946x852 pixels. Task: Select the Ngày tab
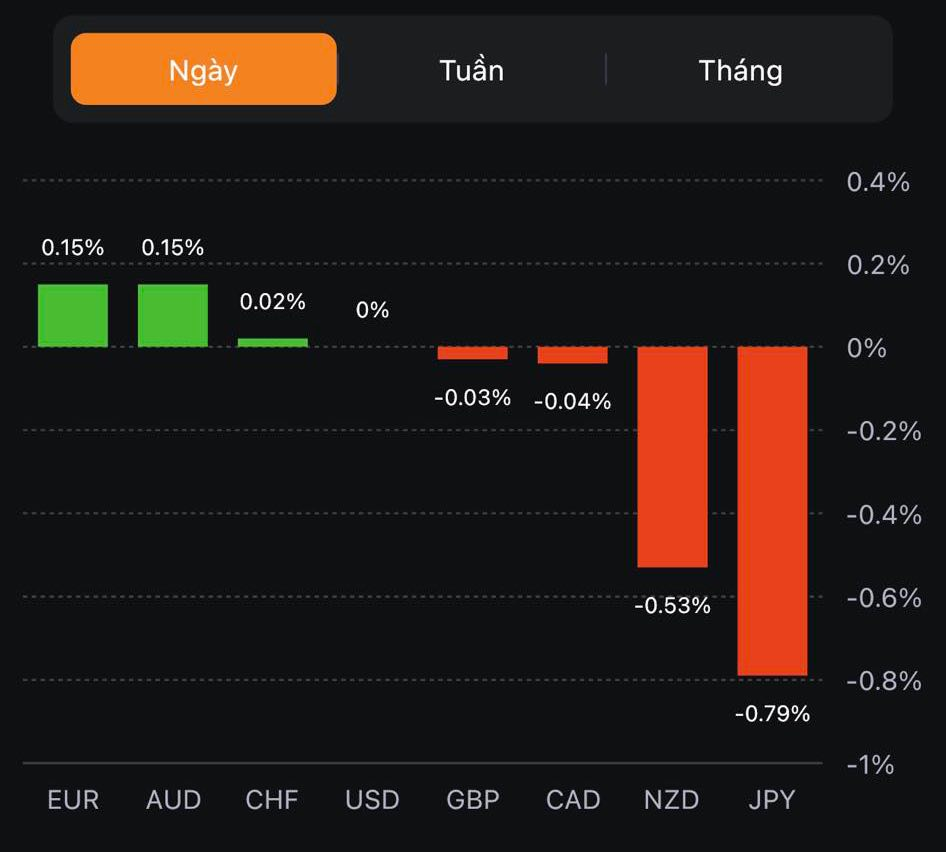[203, 70]
